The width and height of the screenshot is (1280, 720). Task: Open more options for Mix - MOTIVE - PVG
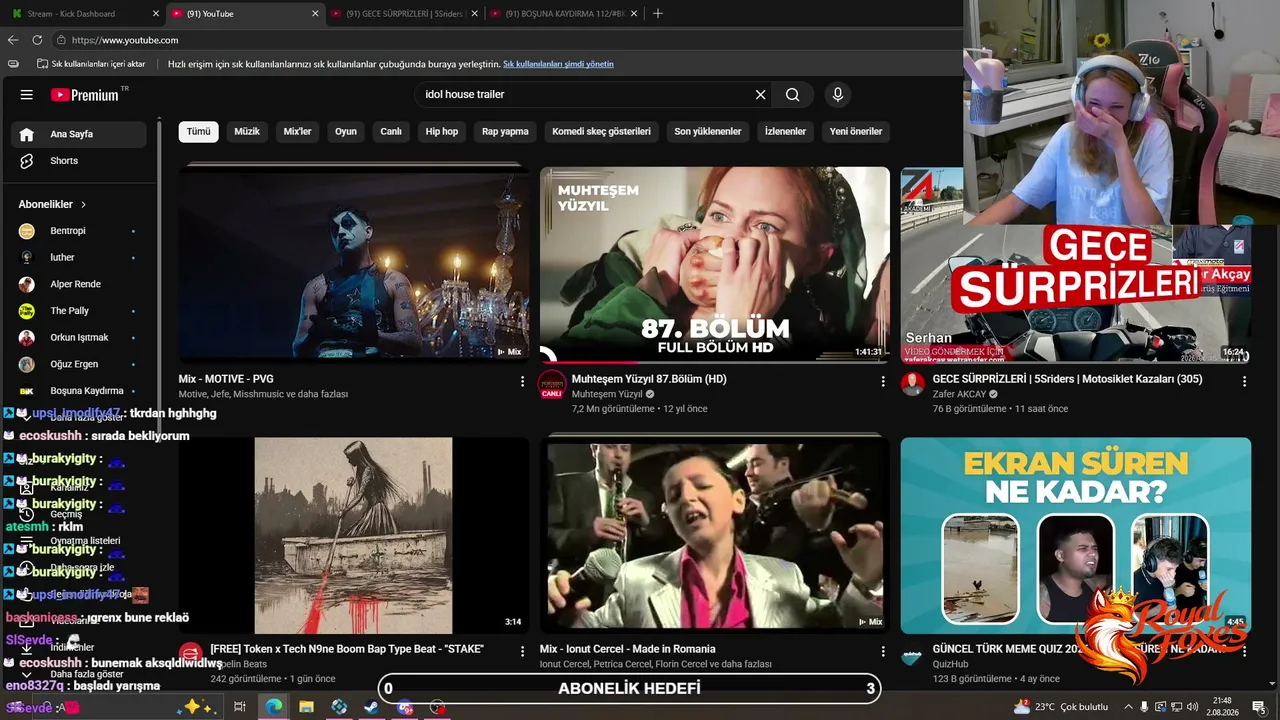click(x=522, y=381)
